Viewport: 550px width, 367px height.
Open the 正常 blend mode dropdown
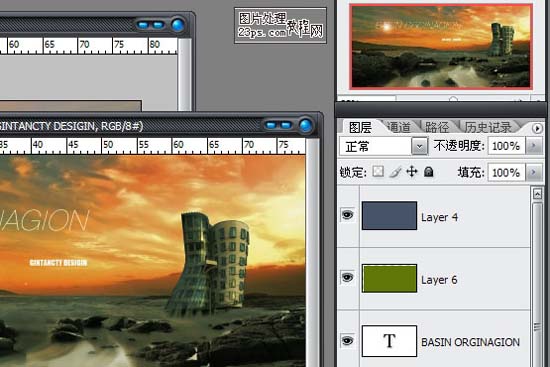point(383,146)
